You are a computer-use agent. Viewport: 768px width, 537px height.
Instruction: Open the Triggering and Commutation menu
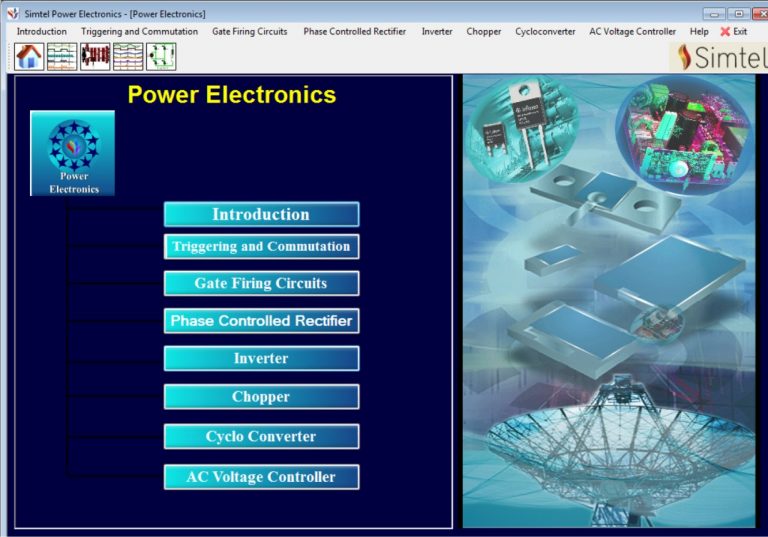coord(140,31)
